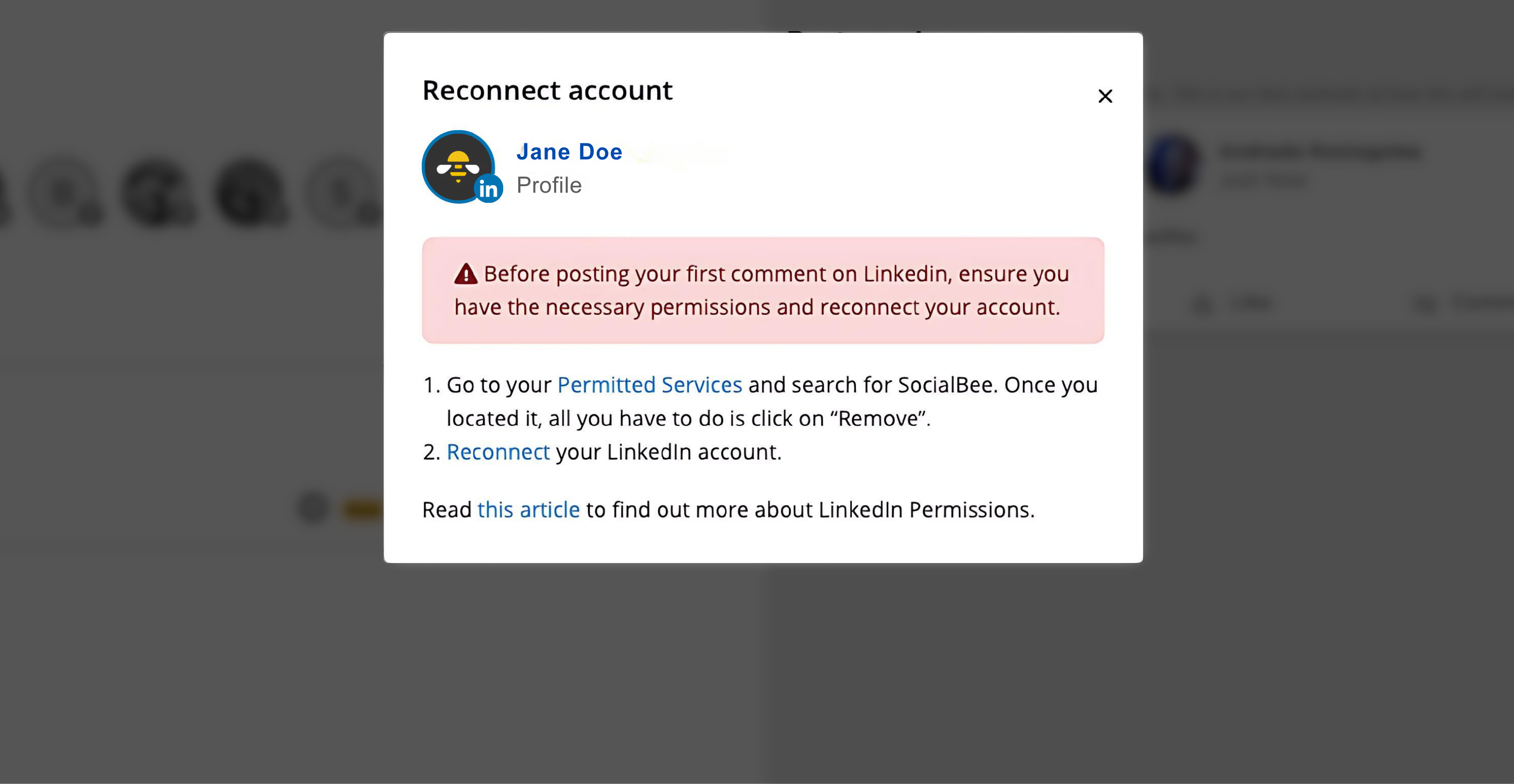Select the 'Profile' label under Jane Doe
The height and width of the screenshot is (784, 1514).
[549, 185]
